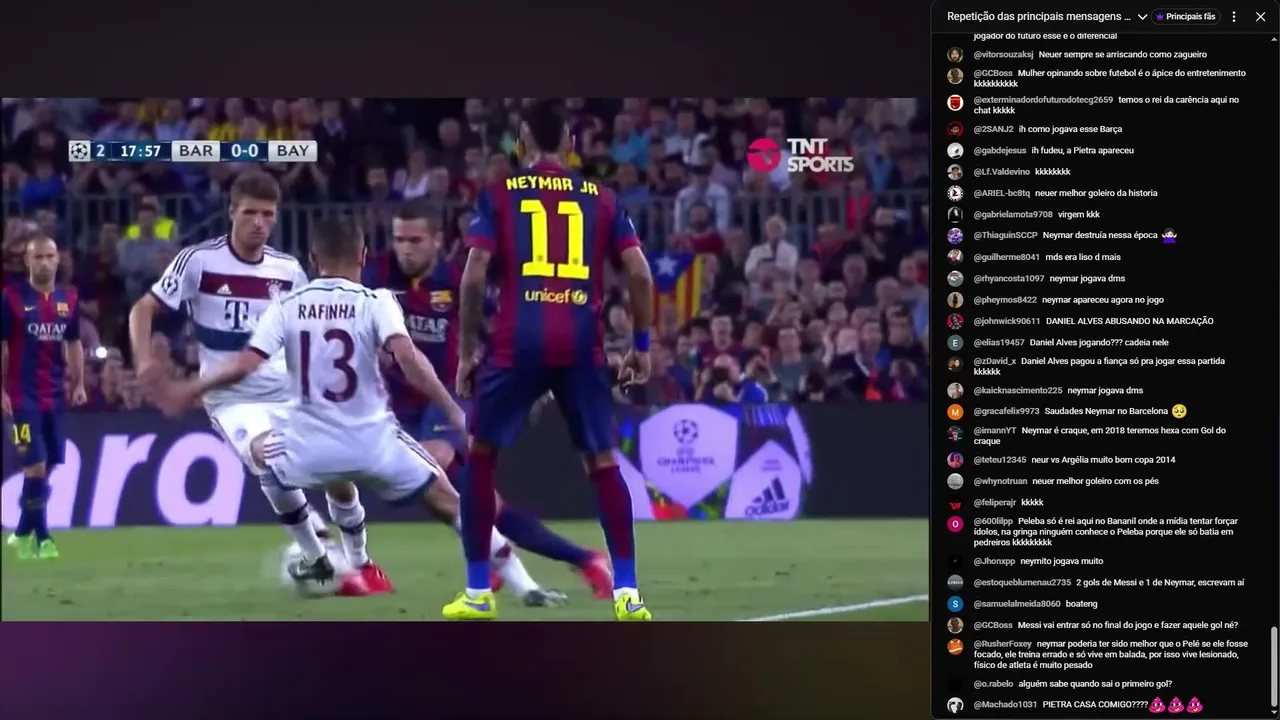Select username @johnwick90611

[x=1007, y=321]
